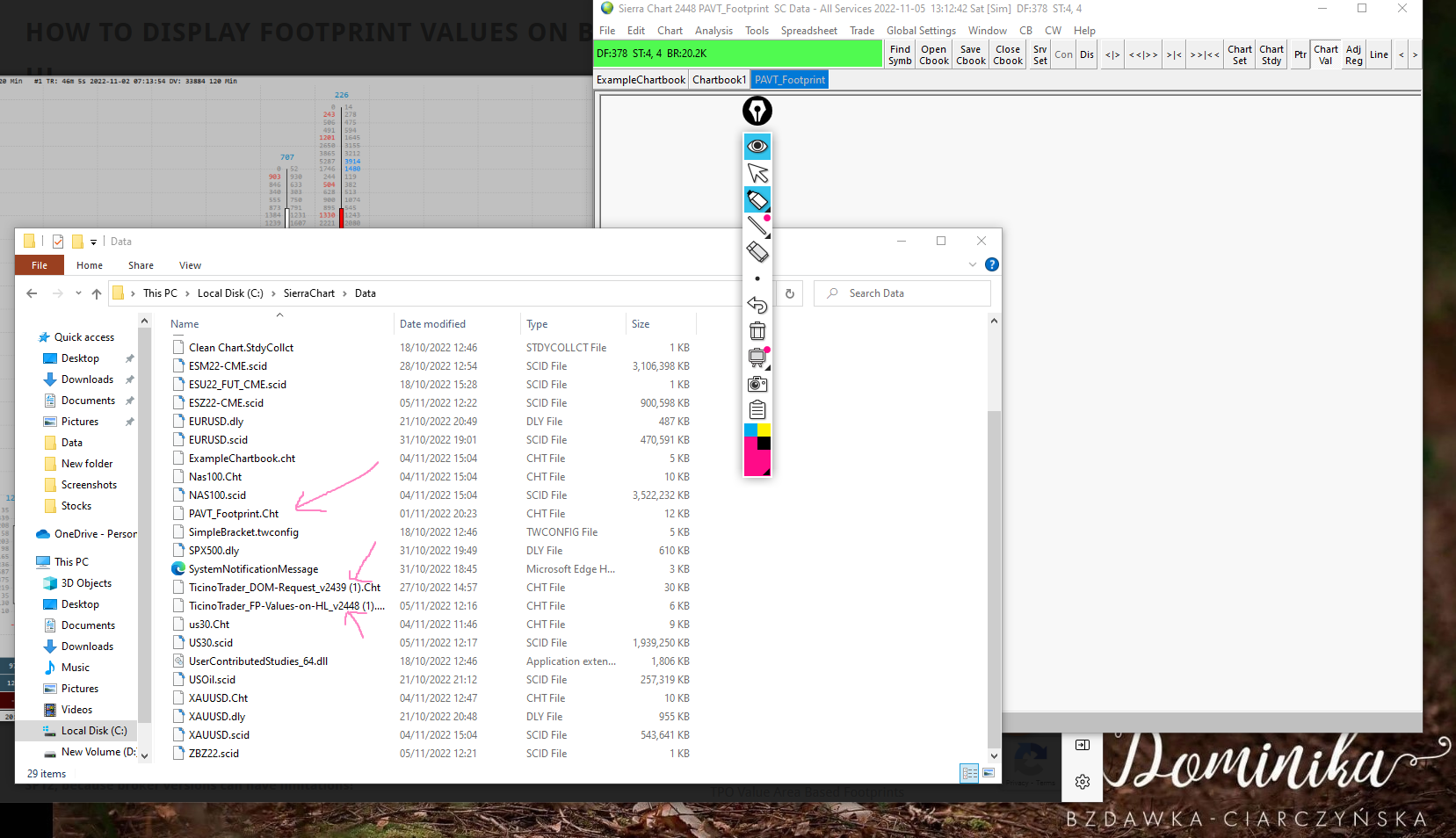Clear annotations with the trash can icon
Image resolution: width=1456 pixels, height=838 pixels.
tap(757, 331)
